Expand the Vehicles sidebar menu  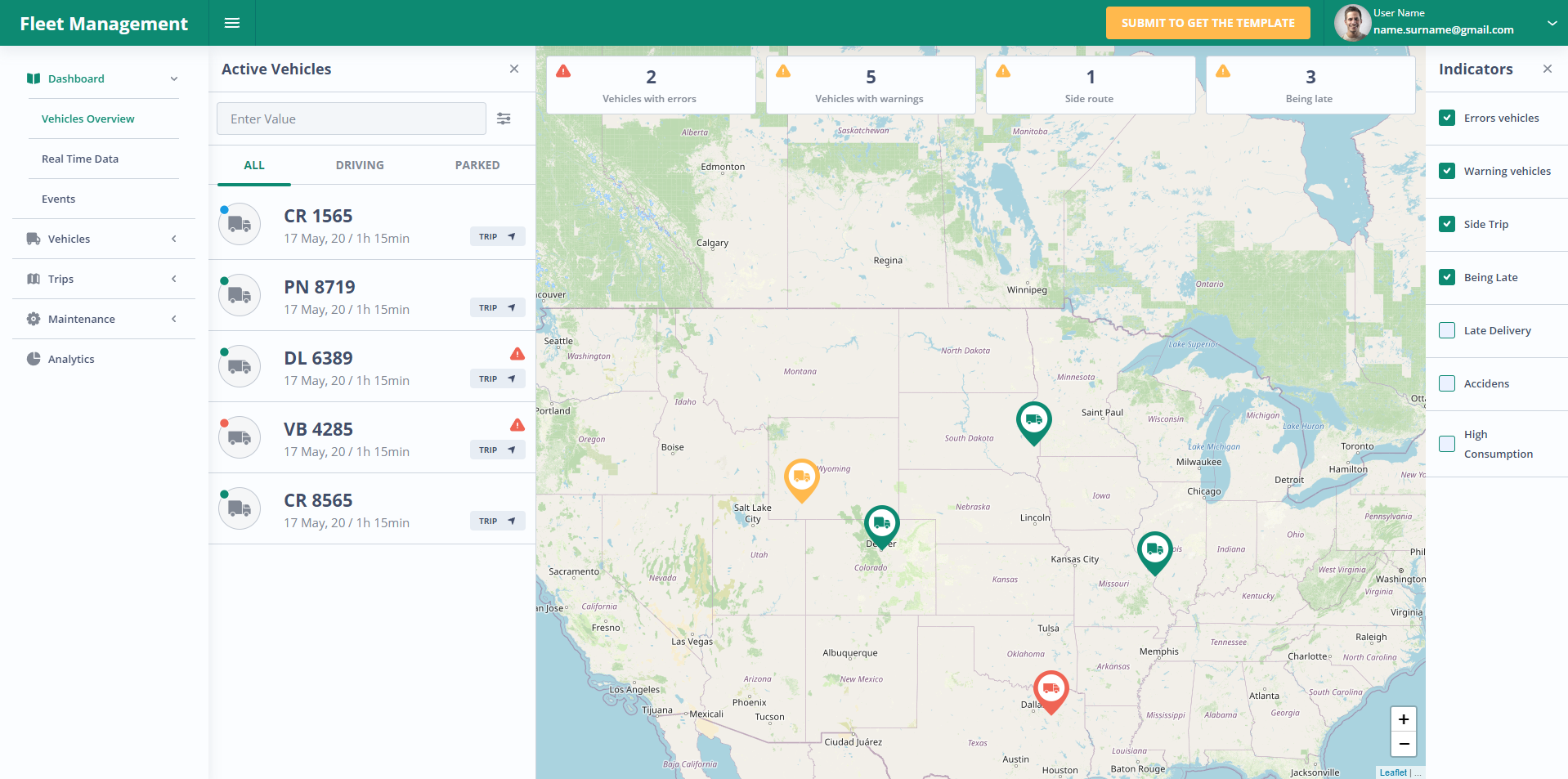coord(104,239)
